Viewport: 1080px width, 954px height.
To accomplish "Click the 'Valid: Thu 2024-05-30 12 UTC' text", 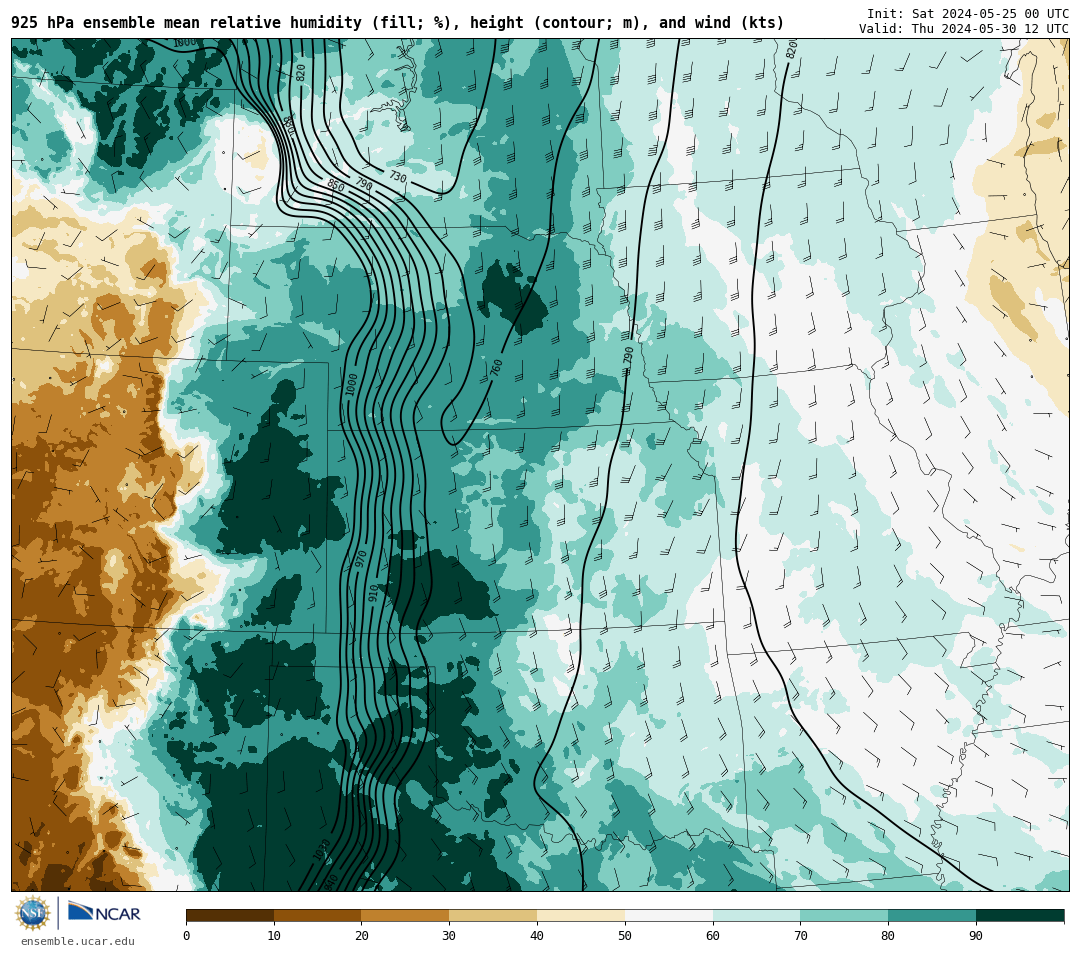I will pyautogui.click(x=964, y=29).
